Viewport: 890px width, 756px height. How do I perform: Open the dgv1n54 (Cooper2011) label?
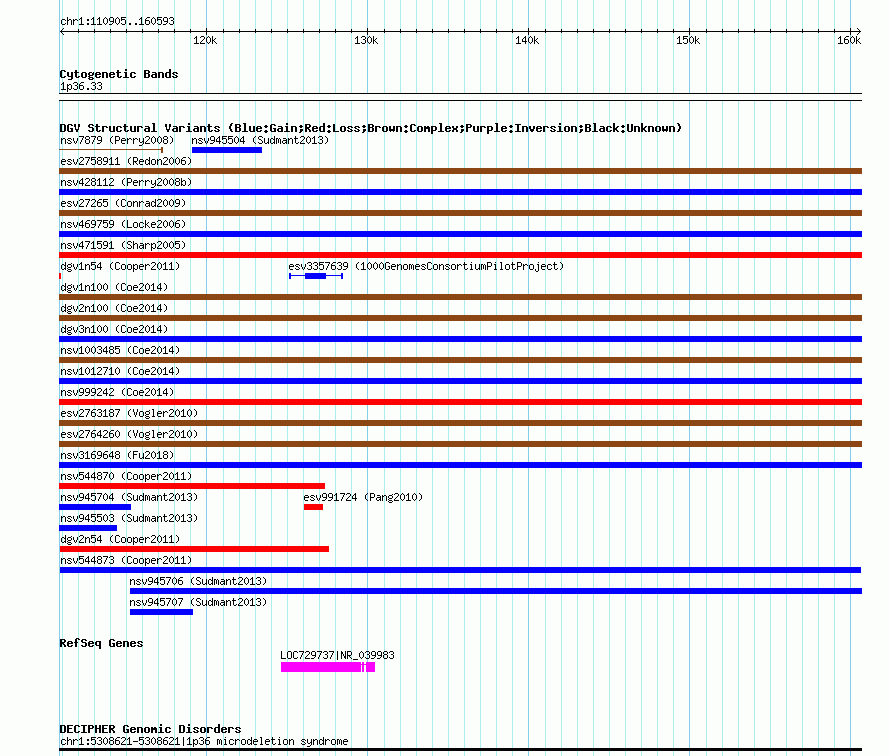click(120, 266)
